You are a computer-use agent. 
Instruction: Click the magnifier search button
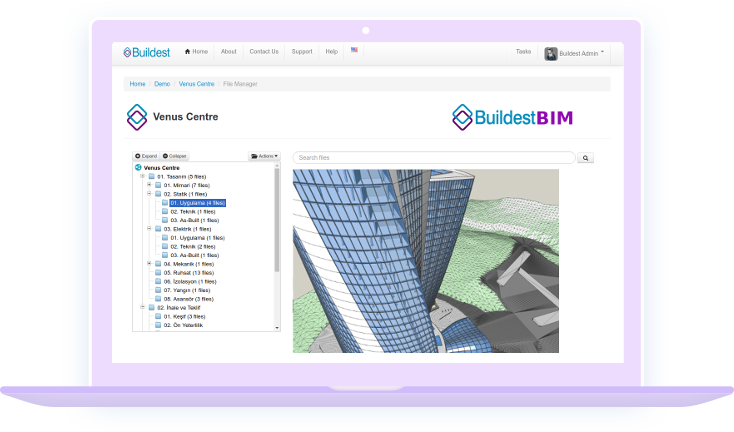pyautogui.click(x=585, y=158)
